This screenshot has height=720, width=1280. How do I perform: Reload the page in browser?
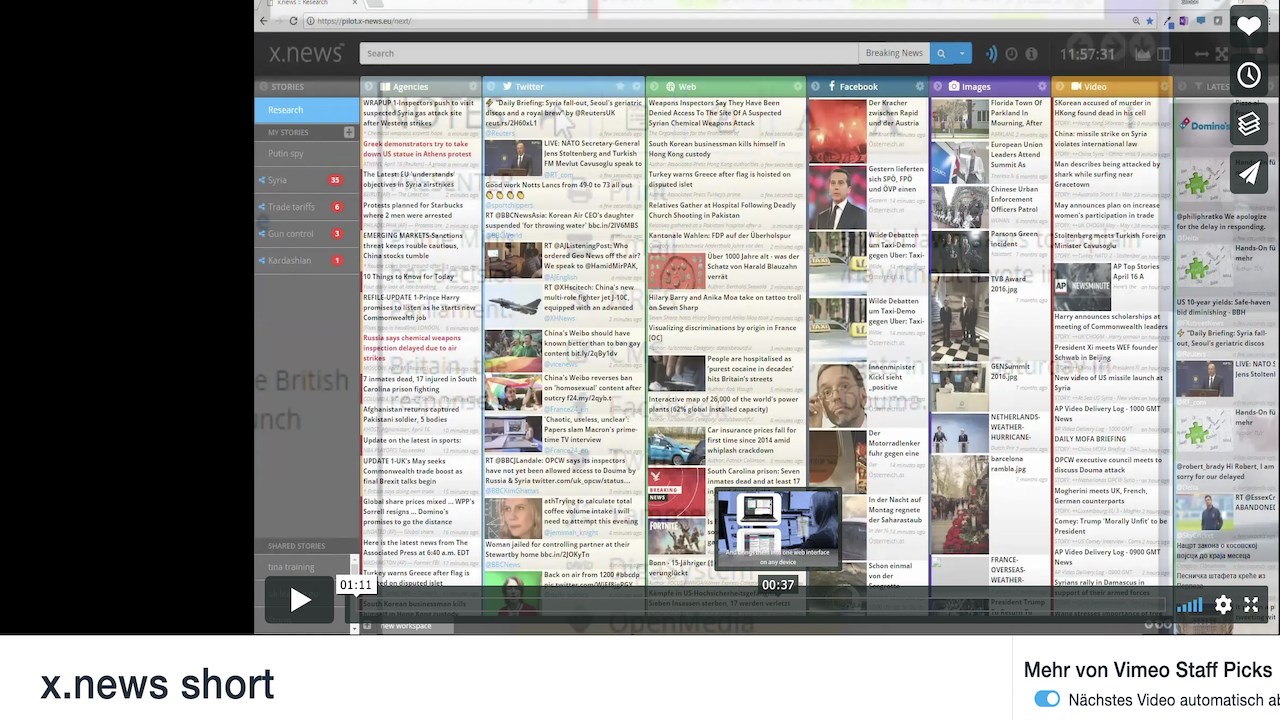click(x=293, y=21)
